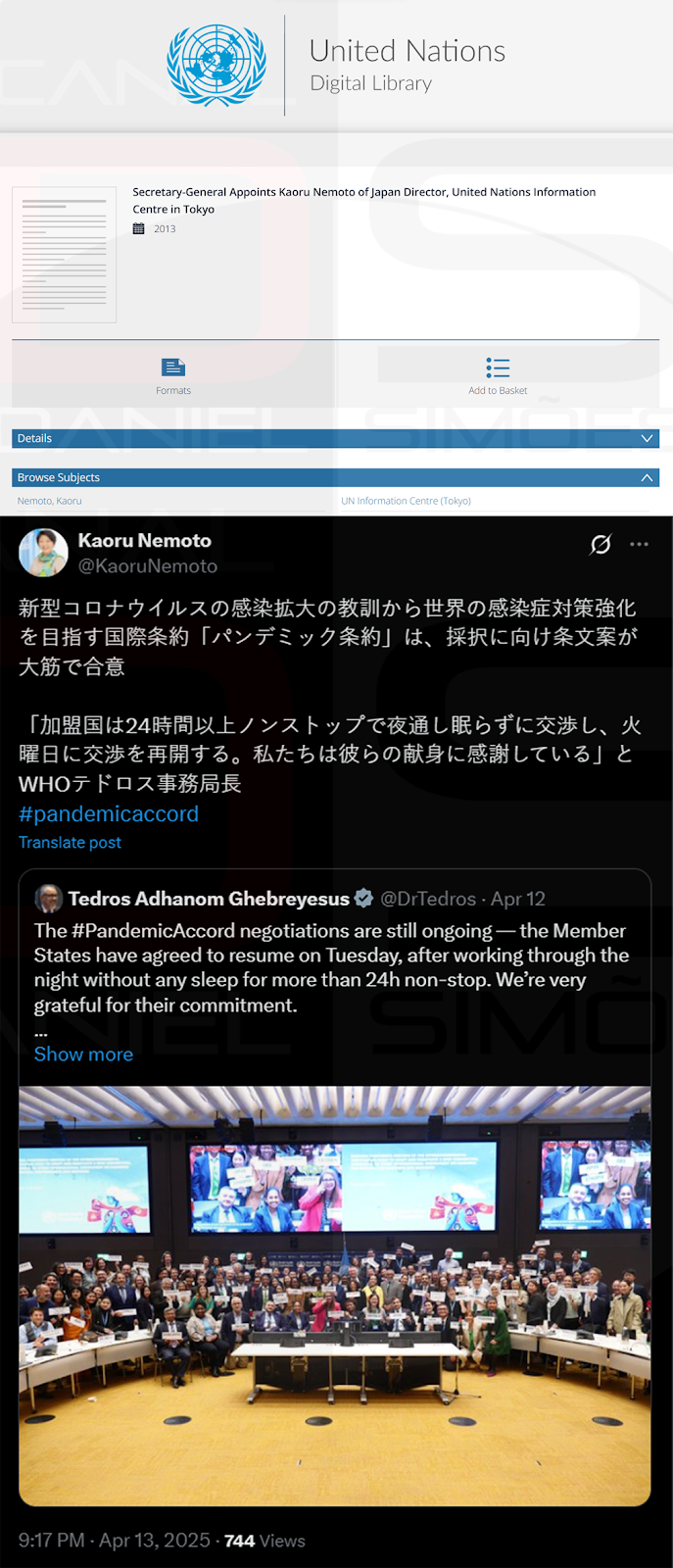This screenshot has width=673, height=1568.
Task: Click the Add to Basket list icon
Action: [x=498, y=367]
